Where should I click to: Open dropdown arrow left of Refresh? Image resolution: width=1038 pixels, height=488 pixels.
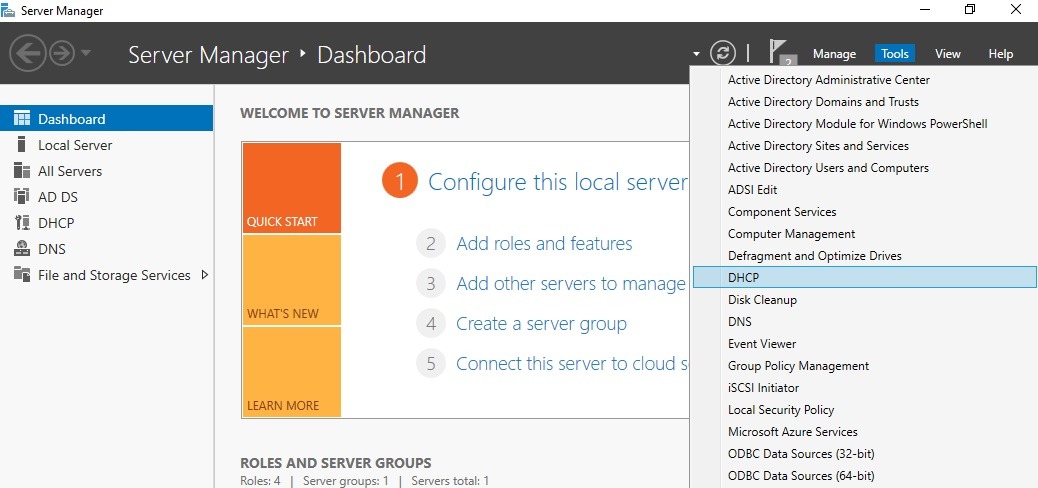(x=696, y=54)
